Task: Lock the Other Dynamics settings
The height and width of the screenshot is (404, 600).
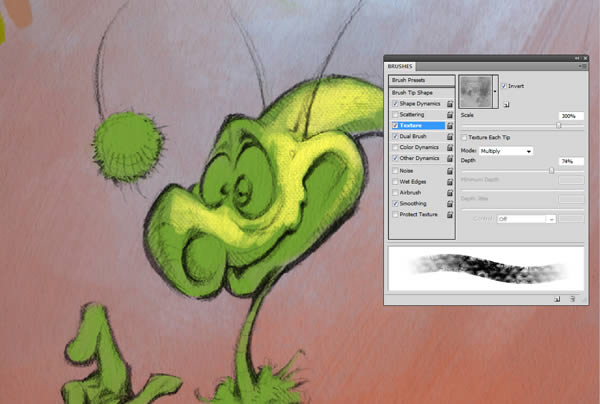Action: pos(450,158)
